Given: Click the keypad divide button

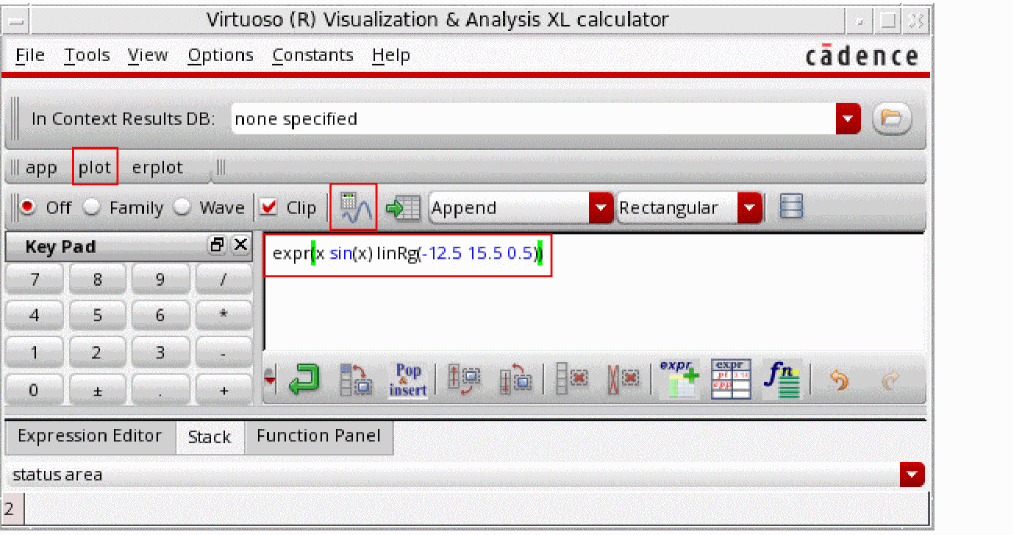Looking at the screenshot, I should [224, 280].
